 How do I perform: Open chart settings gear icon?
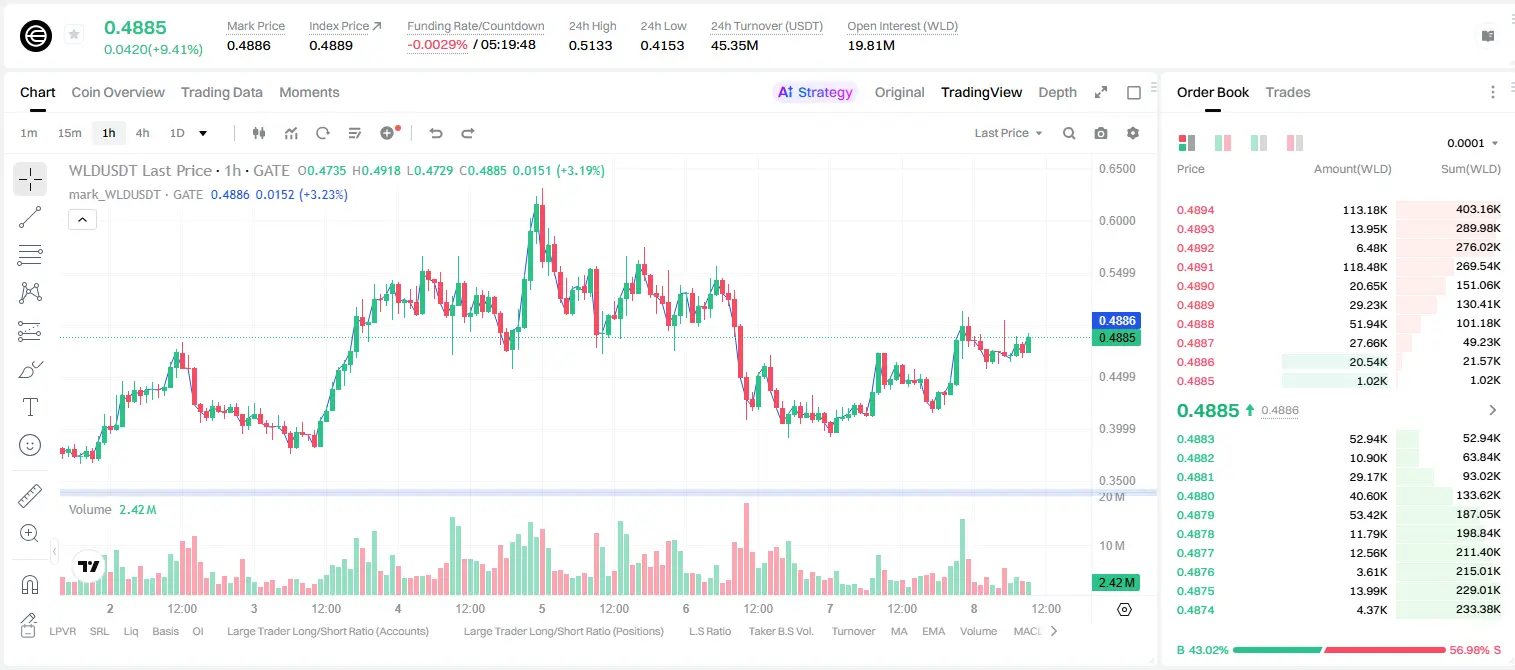pyautogui.click(x=1133, y=133)
